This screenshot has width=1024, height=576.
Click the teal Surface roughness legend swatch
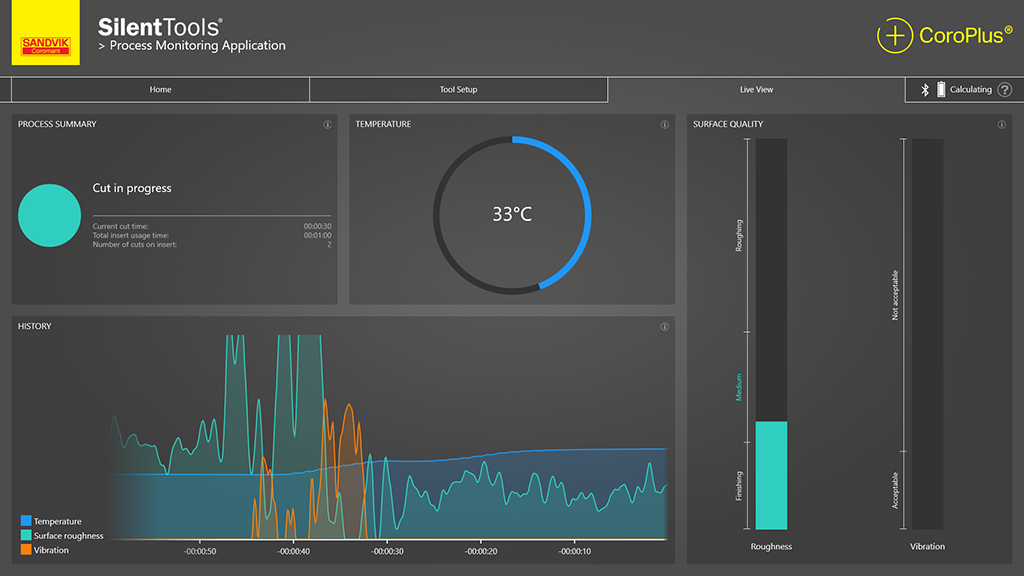tap(26, 535)
